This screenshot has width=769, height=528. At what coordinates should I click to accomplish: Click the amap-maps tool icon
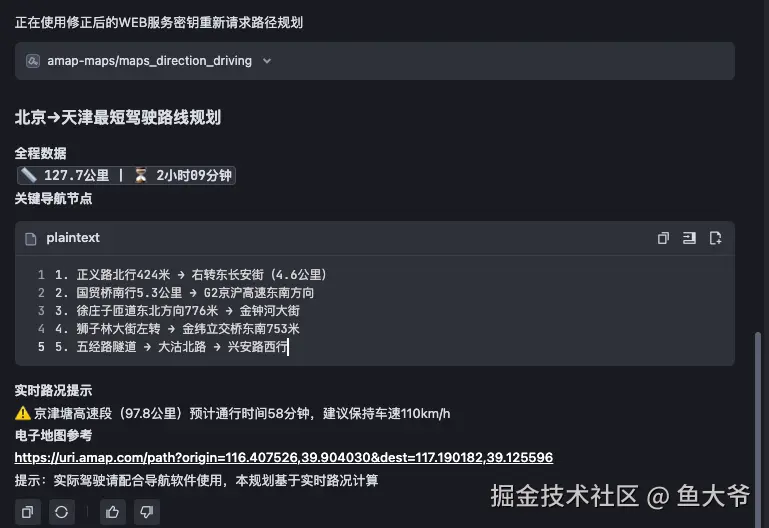pos(33,61)
